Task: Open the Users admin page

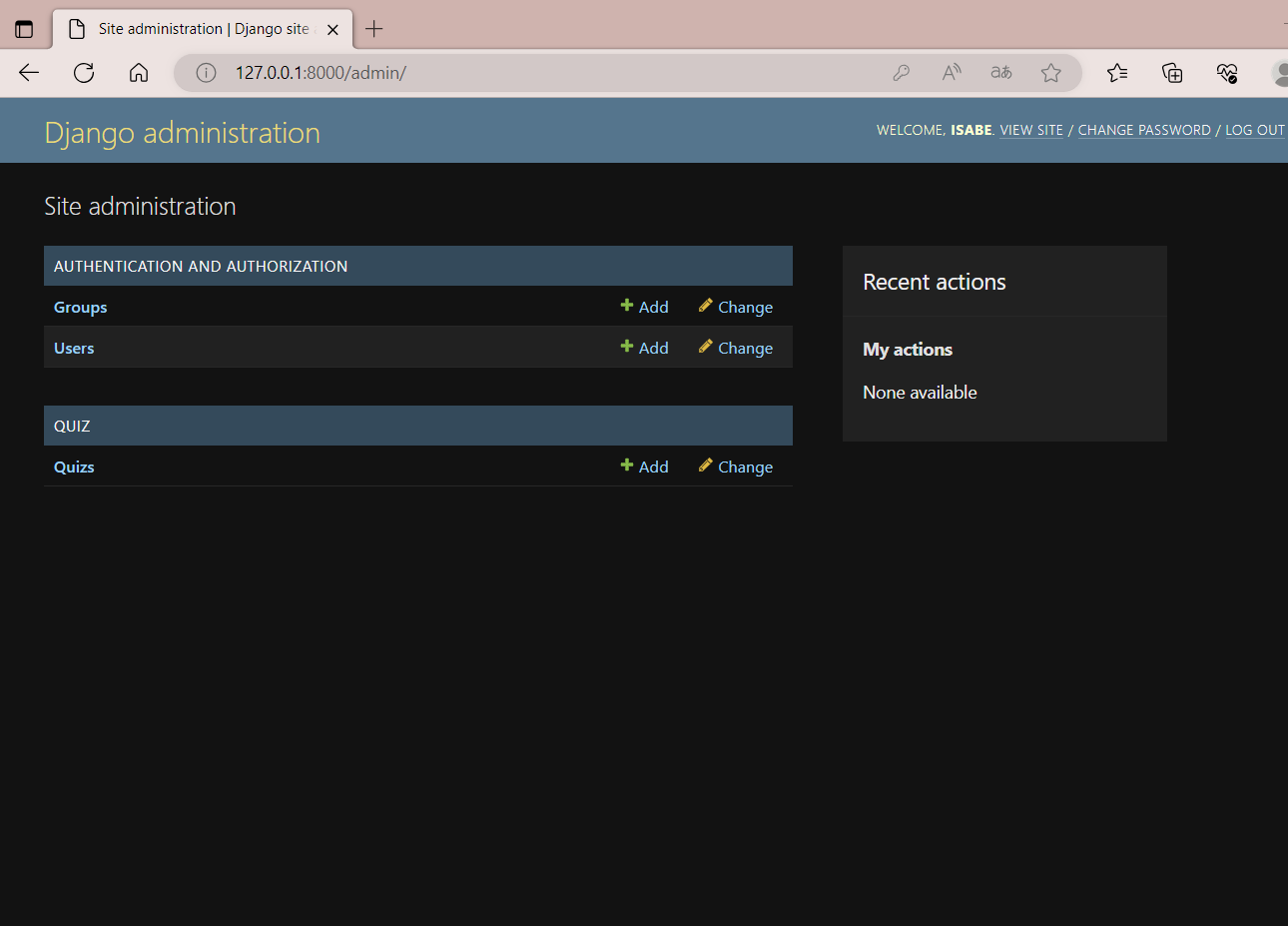Action: [73, 347]
